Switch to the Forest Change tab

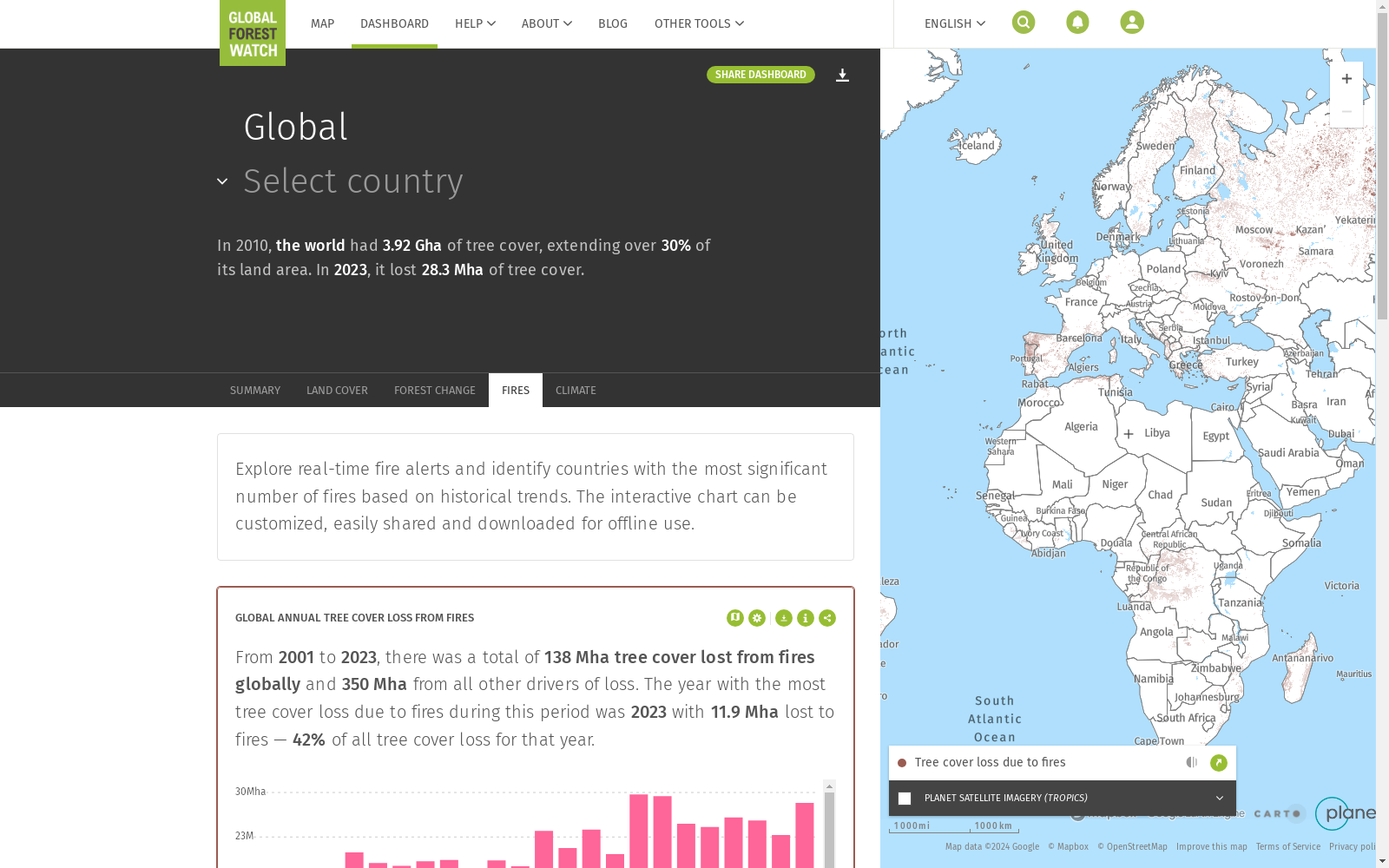tap(434, 391)
